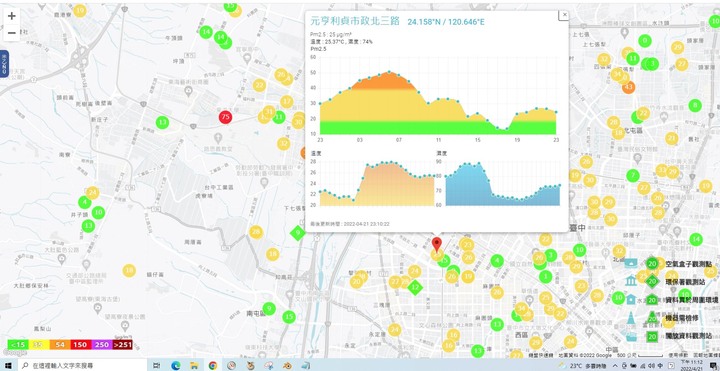Click the green 15 marker near 南屯區
The height and width of the screenshot is (371, 720).
(288, 317)
